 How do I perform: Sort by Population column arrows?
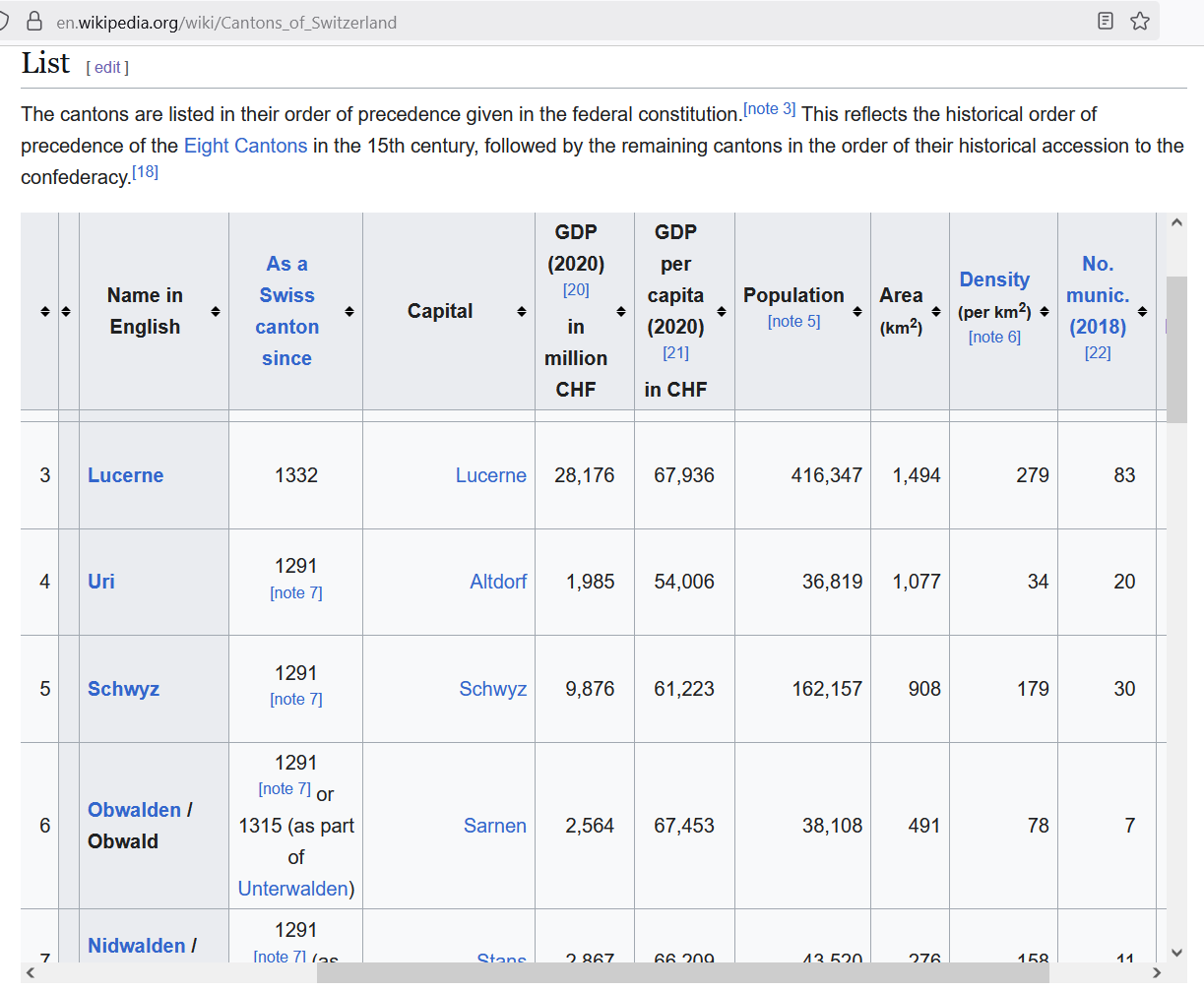(857, 311)
